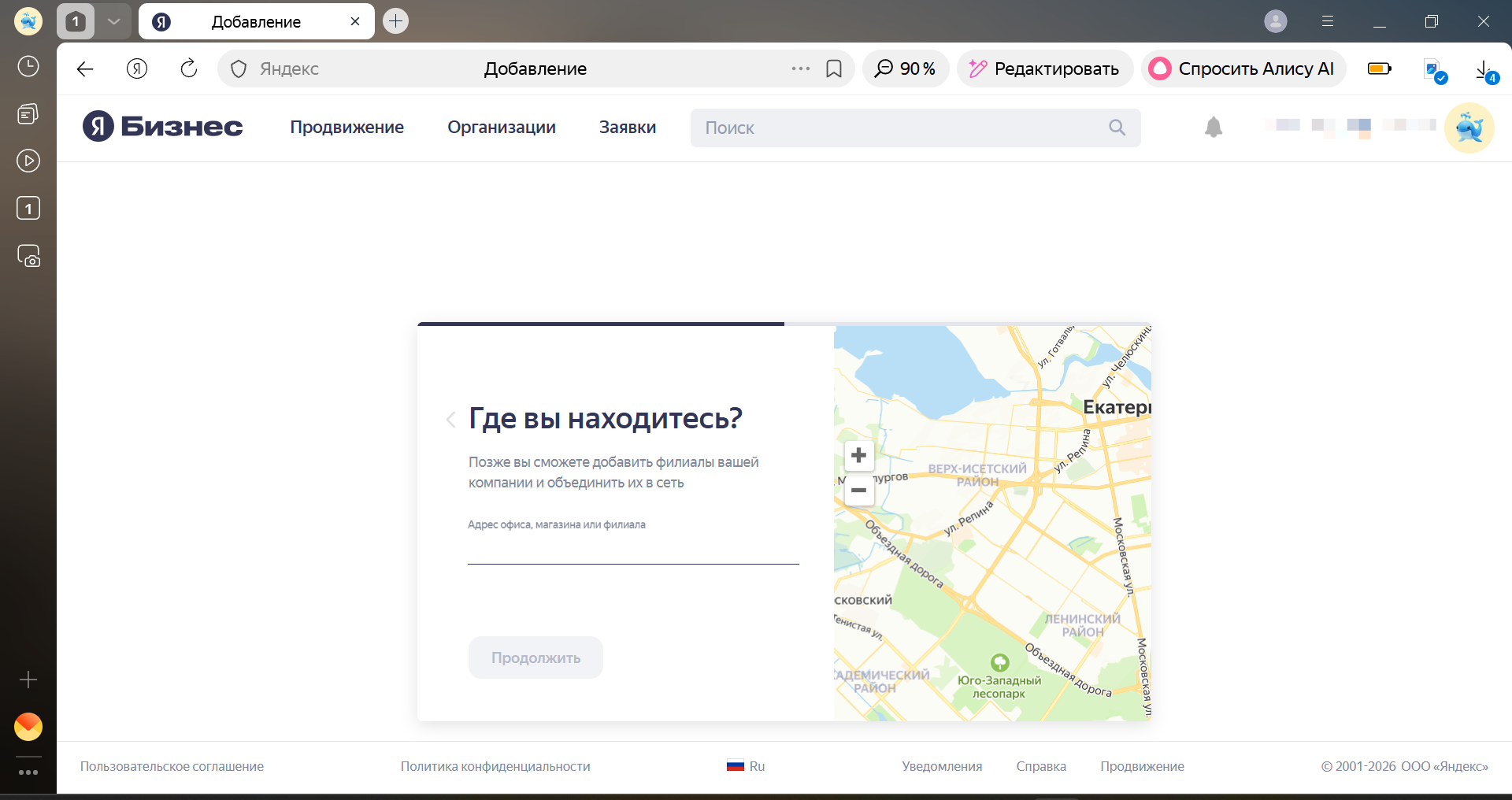Click the battery saver toolbar icon
This screenshot has height=800, width=1512.
coord(1379,69)
